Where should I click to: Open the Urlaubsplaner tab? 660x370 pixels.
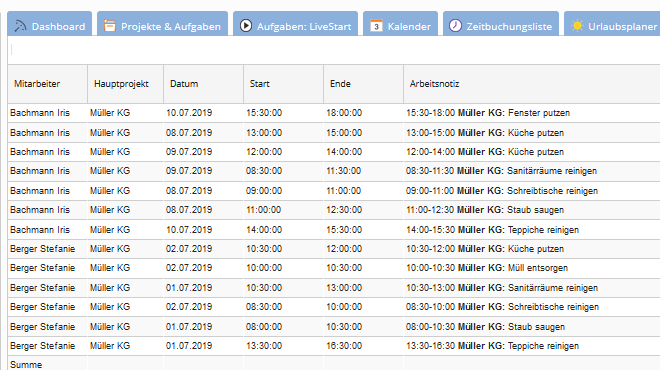[x=612, y=24]
